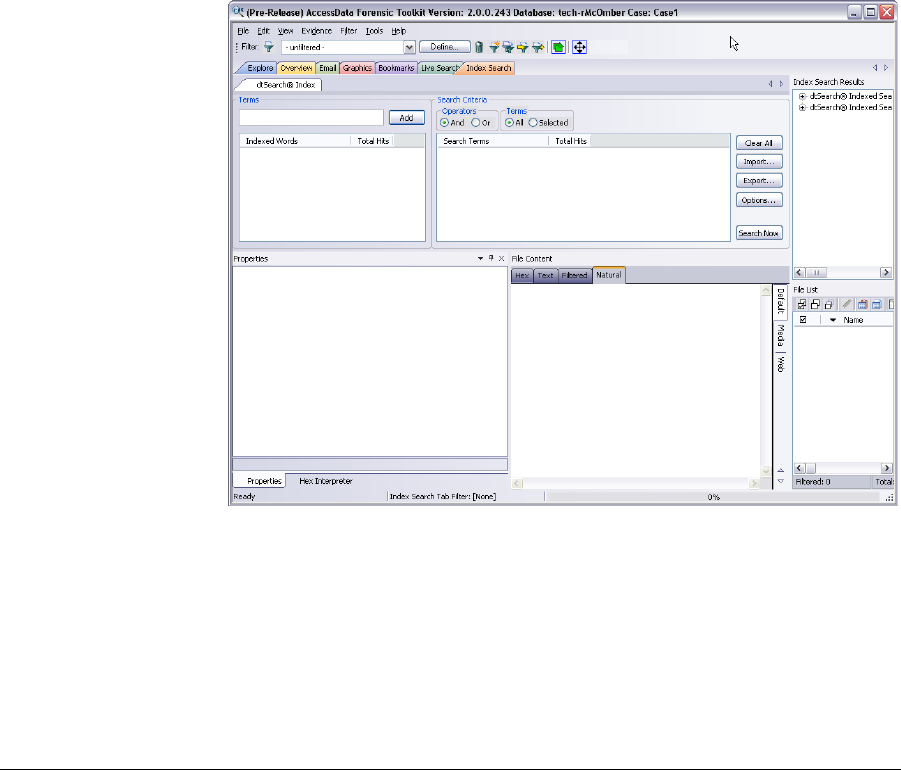The height and width of the screenshot is (770, 901).
Task: Switch to the Graphics tab
Action: 357,68
